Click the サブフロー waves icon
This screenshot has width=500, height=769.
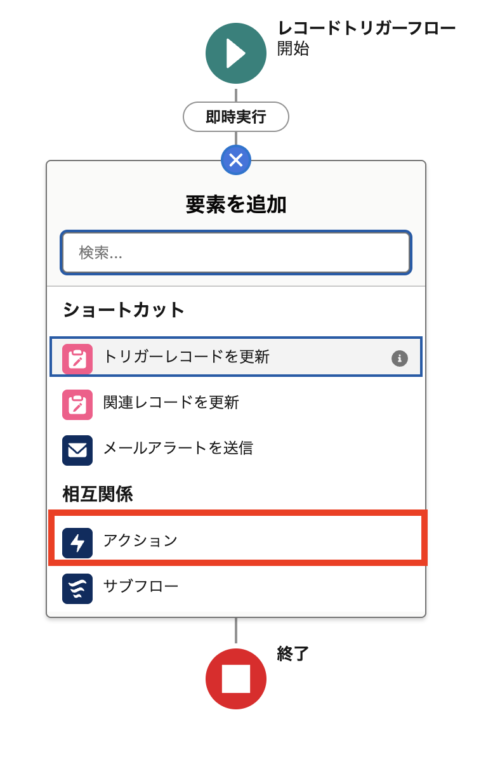77,589
